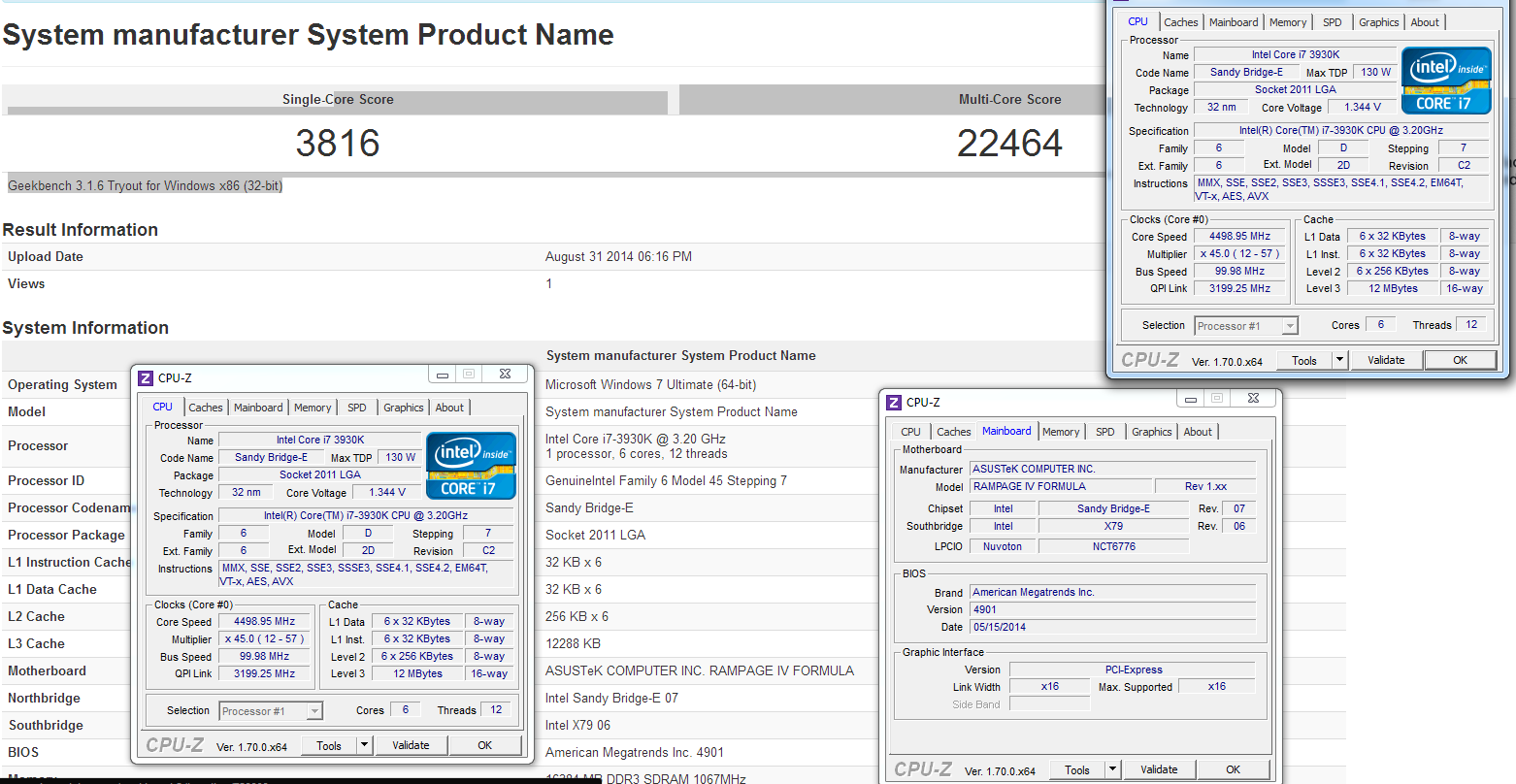Viewport: 1516px width, 784px height.
Task: Expand the Tools arrow in the CPU-Z Mainboard window
Action: coord(1112,770)
